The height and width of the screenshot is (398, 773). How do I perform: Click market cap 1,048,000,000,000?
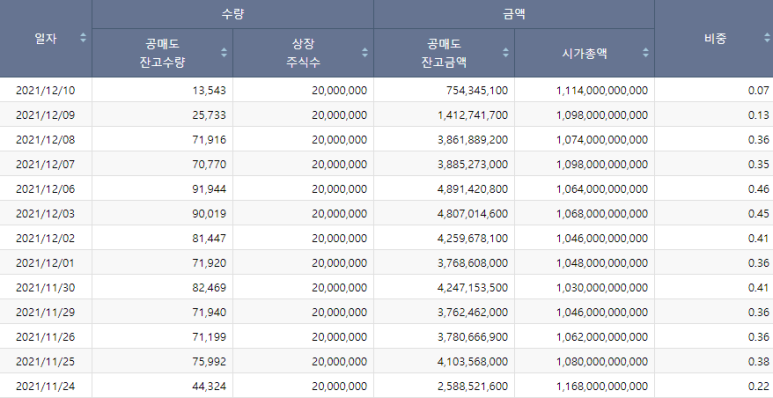click(x=602, y=263)
